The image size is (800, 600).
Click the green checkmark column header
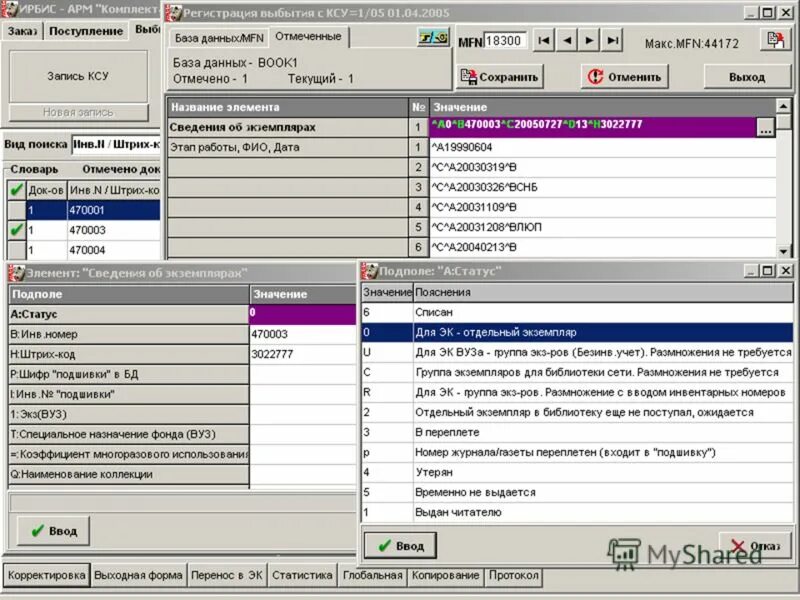click(16, 190)
